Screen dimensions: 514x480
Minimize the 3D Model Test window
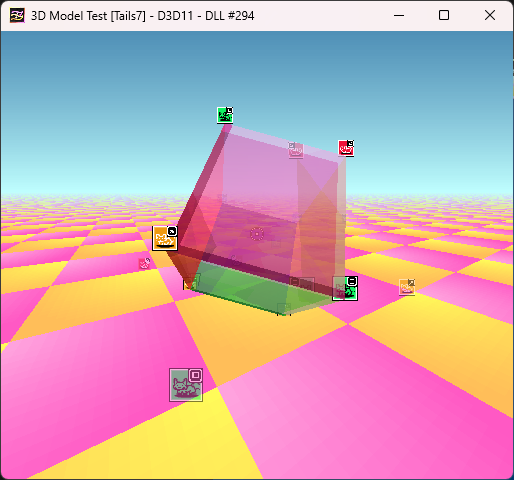(399, 15)
